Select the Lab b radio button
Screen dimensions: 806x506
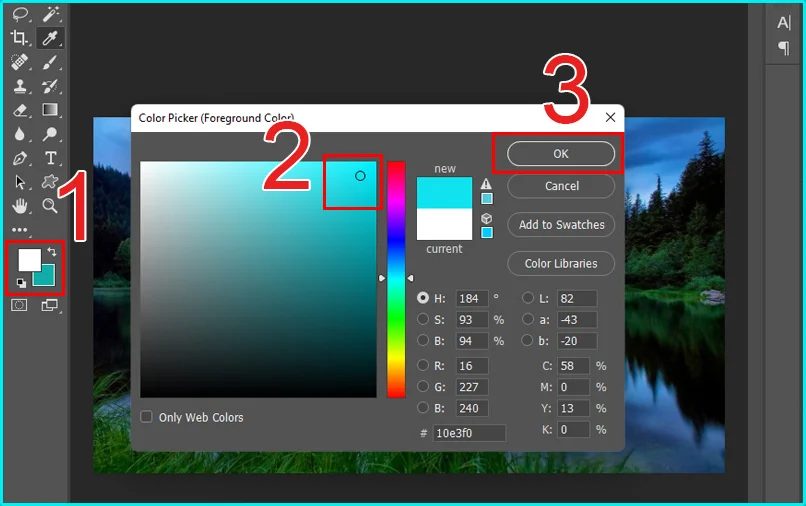(527, 340)
